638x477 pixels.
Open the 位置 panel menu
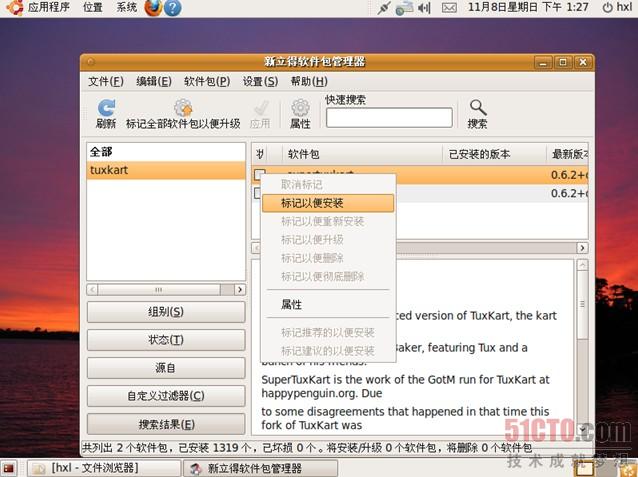[93, 7]
